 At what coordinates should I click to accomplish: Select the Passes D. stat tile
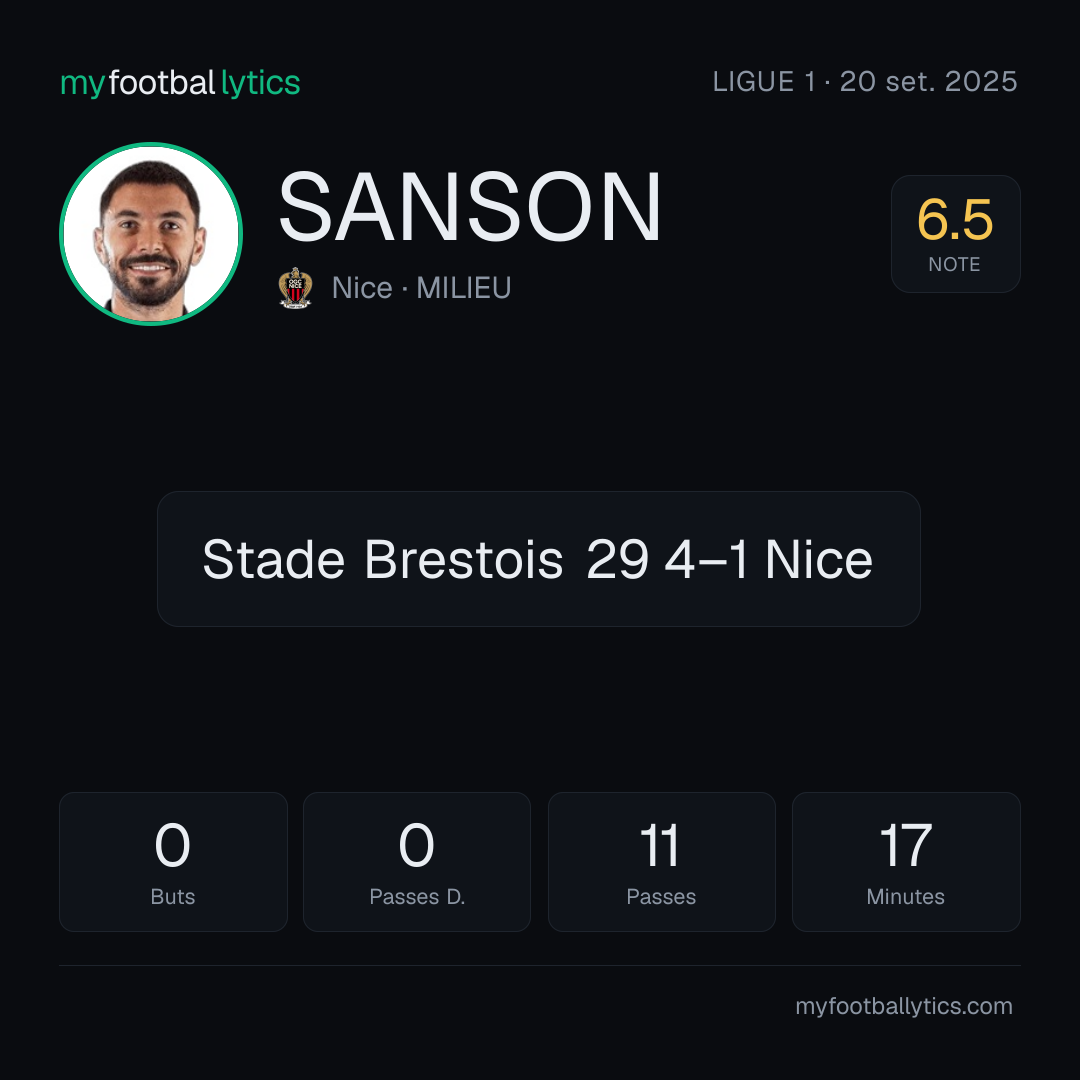tap(417, 862)
